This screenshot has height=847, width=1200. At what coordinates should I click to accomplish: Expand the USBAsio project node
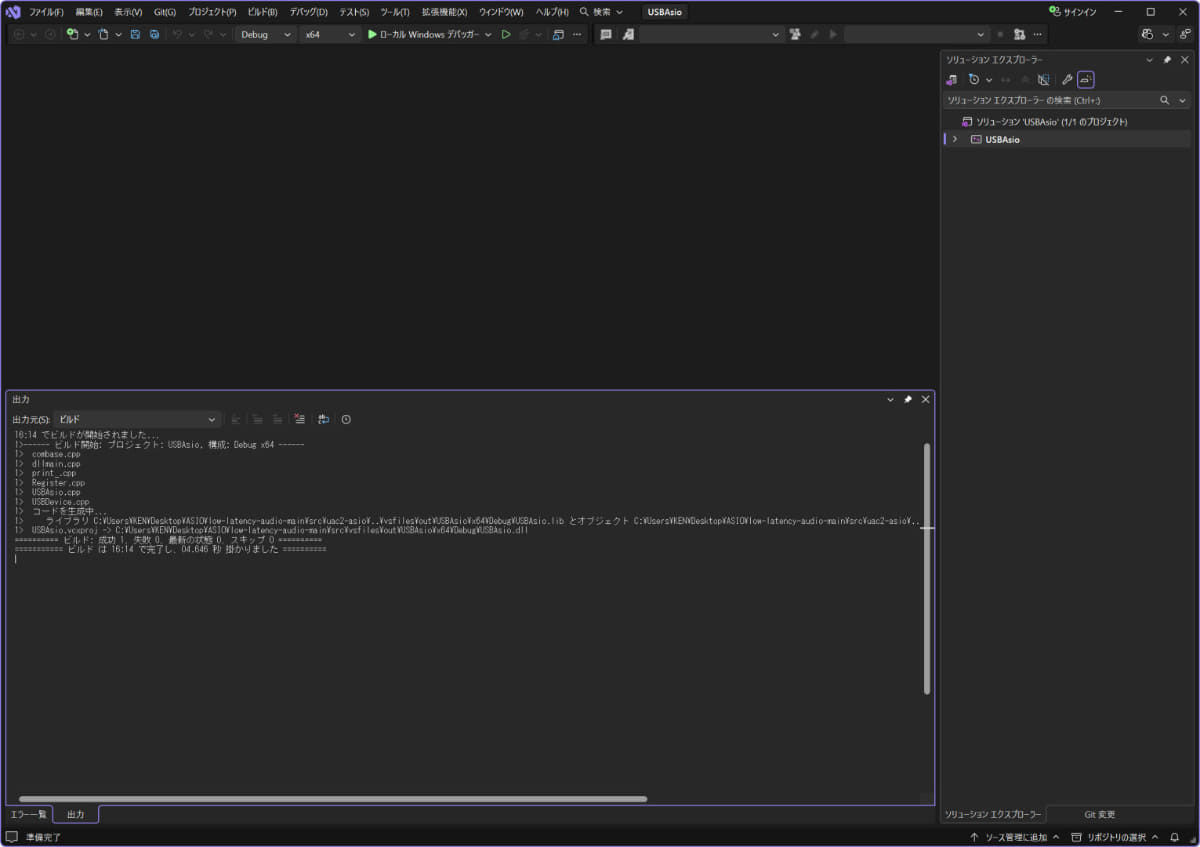pos(955,139)
